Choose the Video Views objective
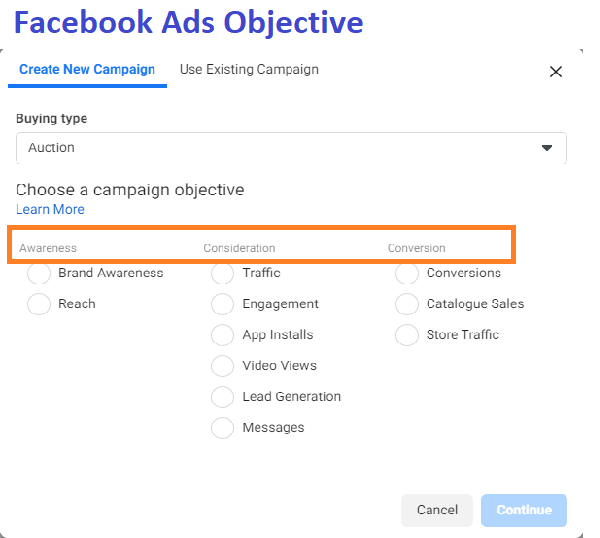Screen dimensions: 600x538 tap(223, 366)
